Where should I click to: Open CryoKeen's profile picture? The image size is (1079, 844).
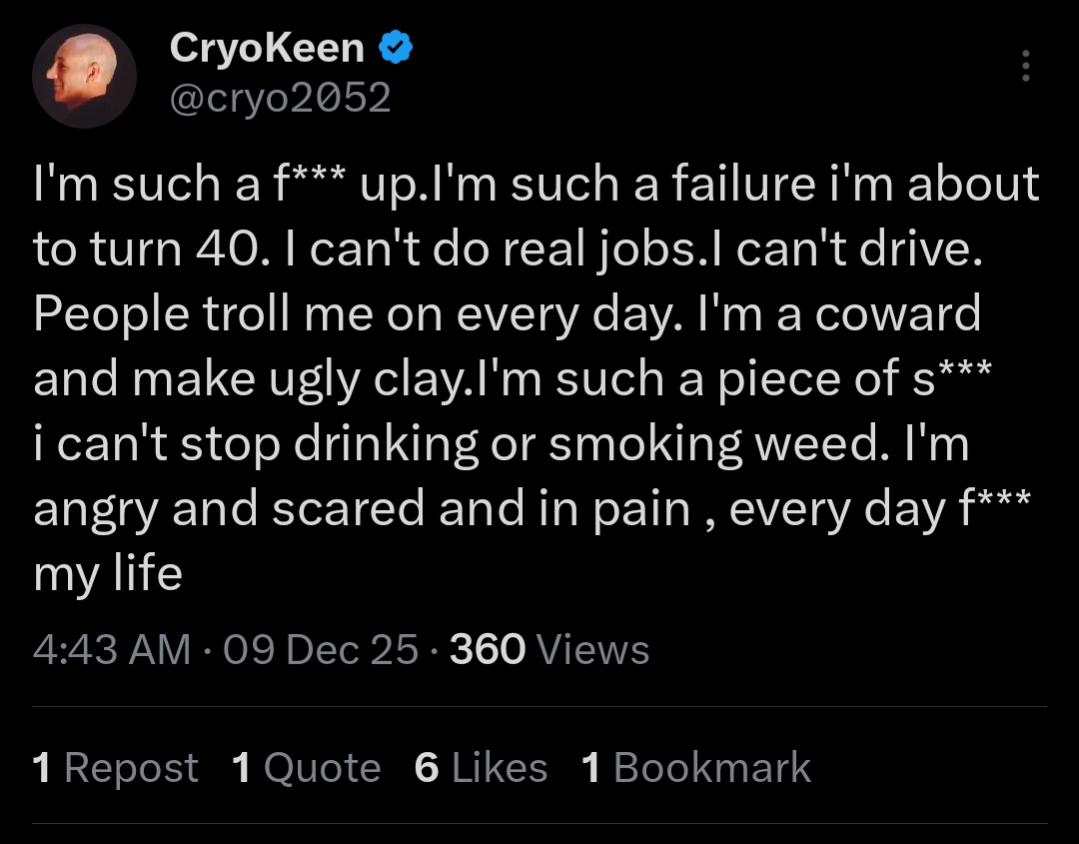(x=84, y=76)
